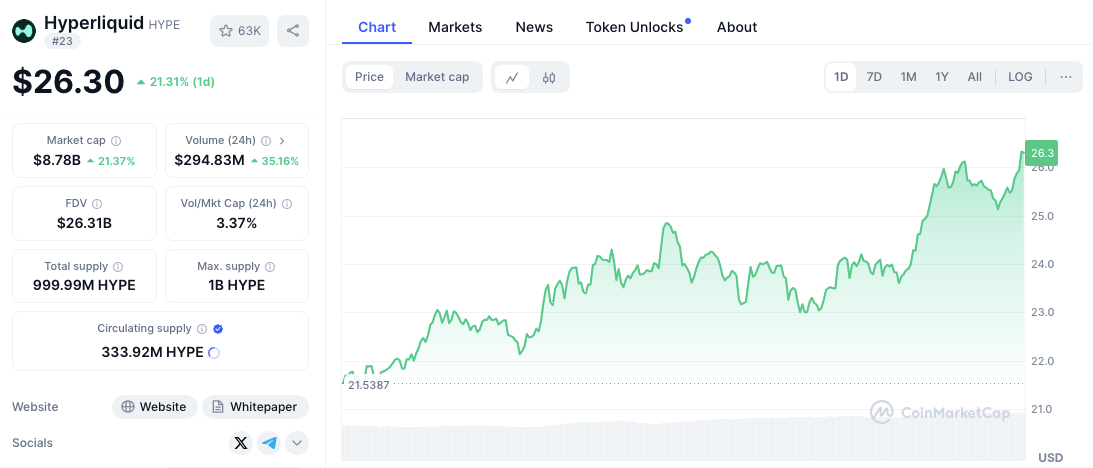Open the Markets tab

(455, 27)
